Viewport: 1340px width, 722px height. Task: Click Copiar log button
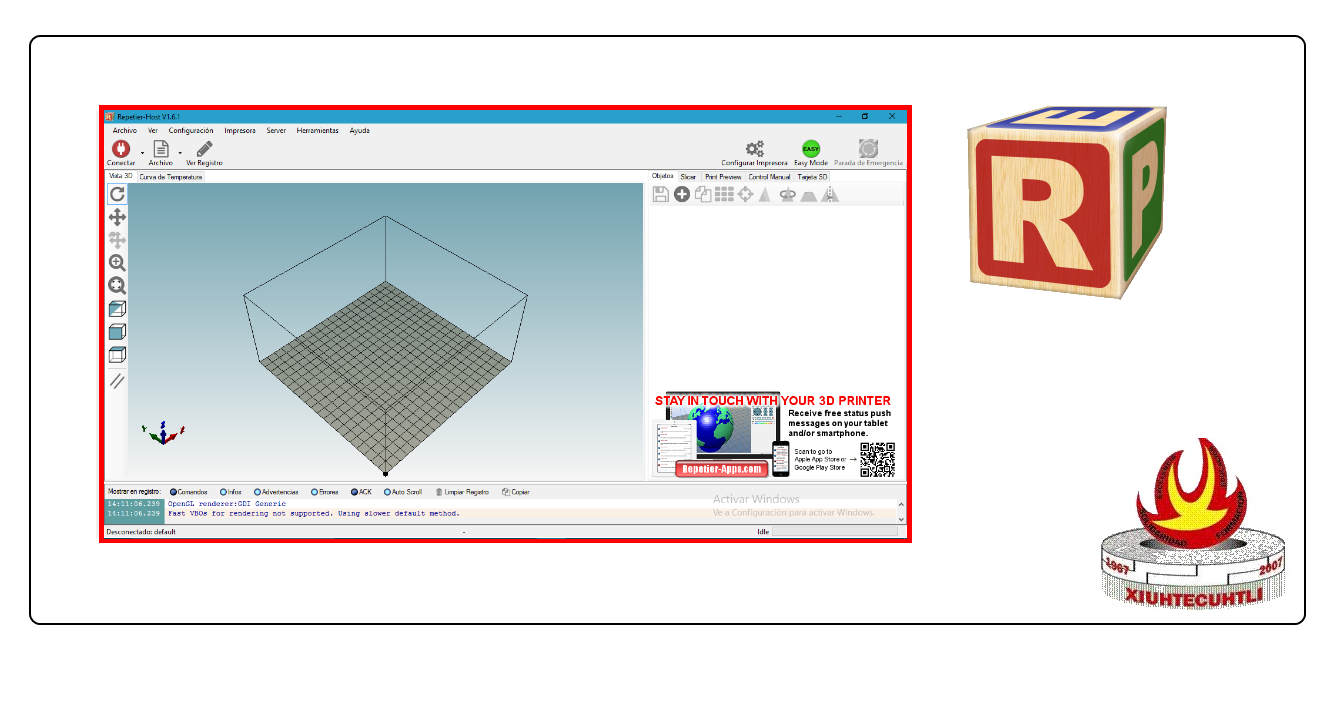(x=516, y=492)
